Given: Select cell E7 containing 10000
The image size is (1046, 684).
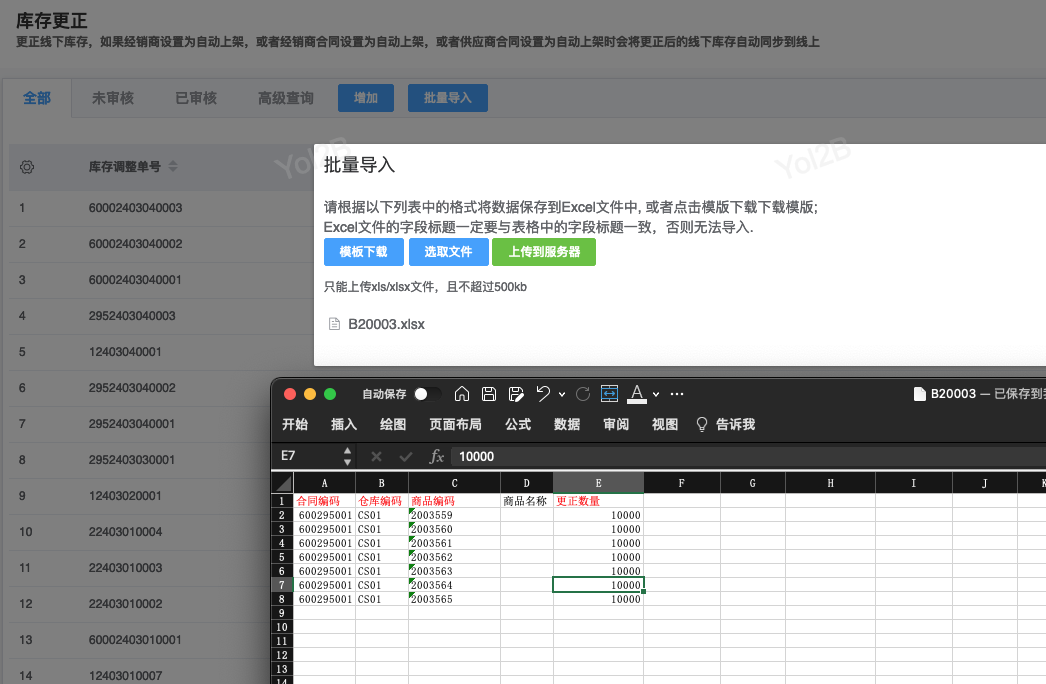Looking at the screenshot, I should click(598, 585).
